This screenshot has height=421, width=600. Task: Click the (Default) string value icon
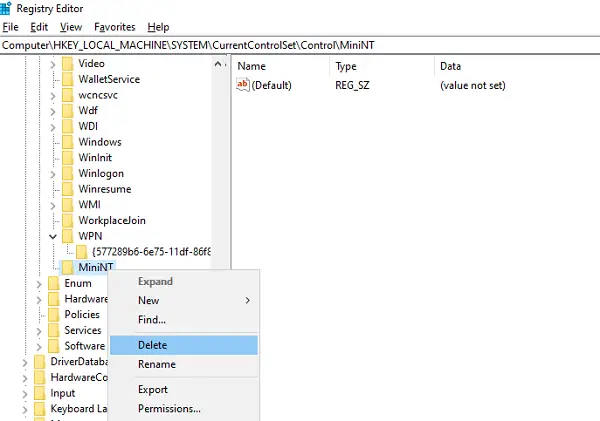pyautogui.click(x=243, y=85)
